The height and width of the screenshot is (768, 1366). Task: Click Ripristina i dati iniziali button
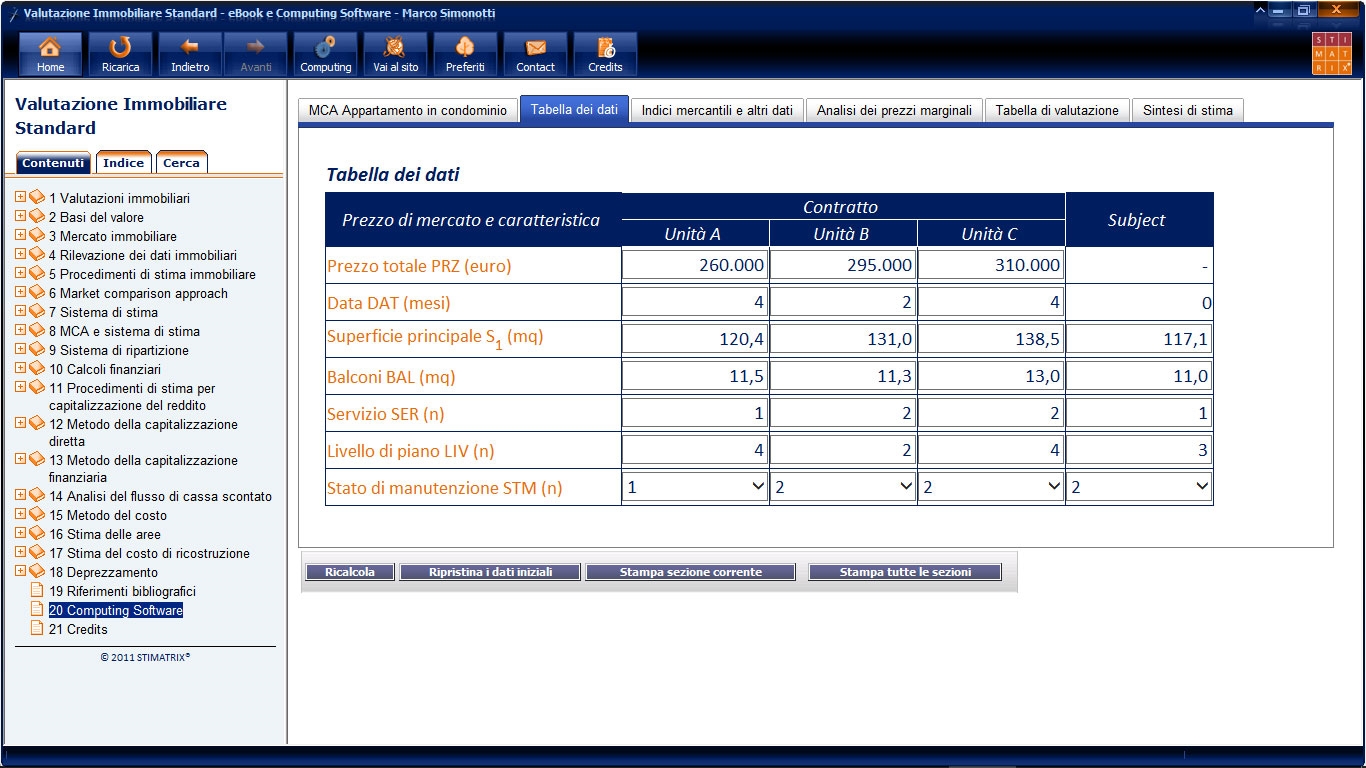(x=490, y=572)
